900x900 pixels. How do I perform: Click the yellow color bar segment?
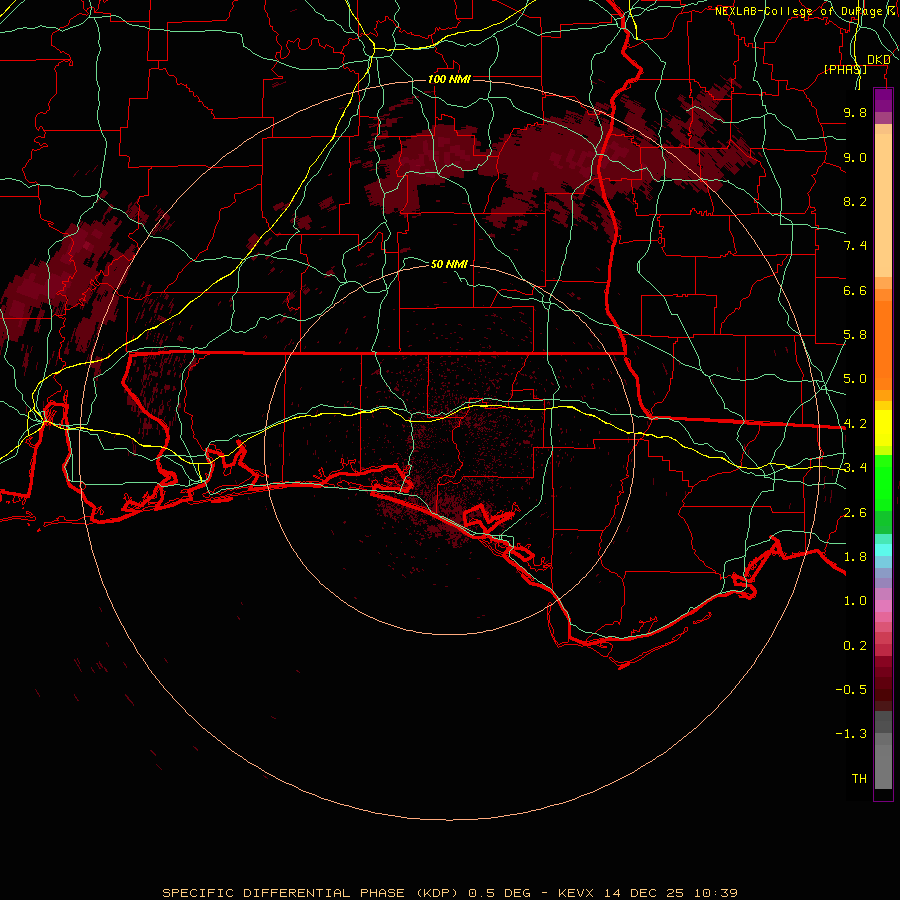tap(883, 428)
